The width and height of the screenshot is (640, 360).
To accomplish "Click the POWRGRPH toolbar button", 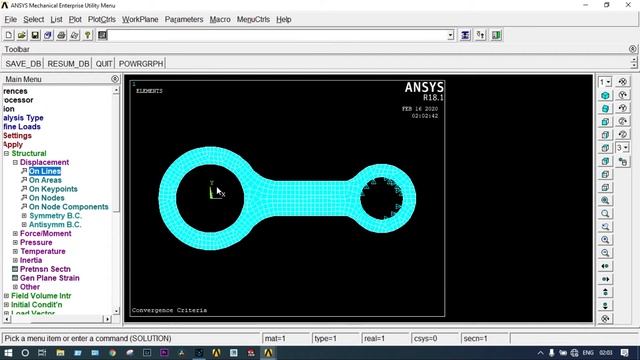I will (141, 64).
